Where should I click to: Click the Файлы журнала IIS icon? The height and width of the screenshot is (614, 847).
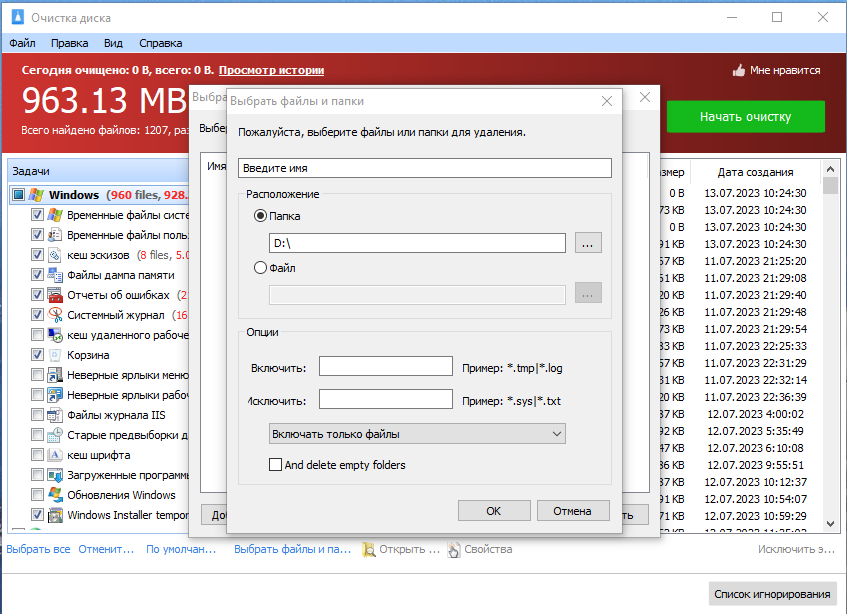pyautogui.click(x=55, y=415)
